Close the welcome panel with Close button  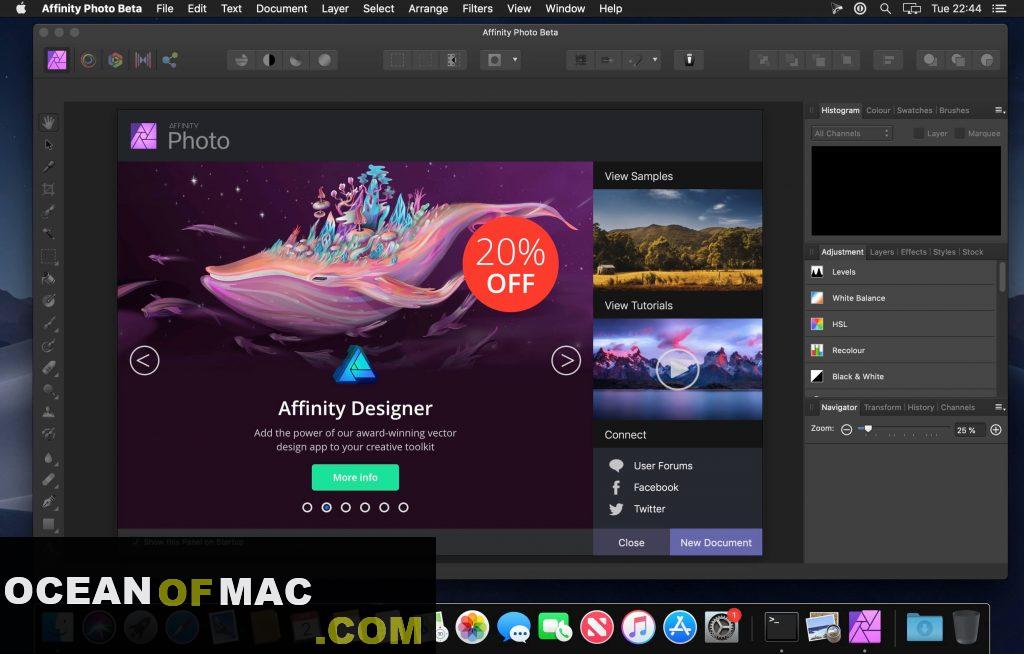631,542
